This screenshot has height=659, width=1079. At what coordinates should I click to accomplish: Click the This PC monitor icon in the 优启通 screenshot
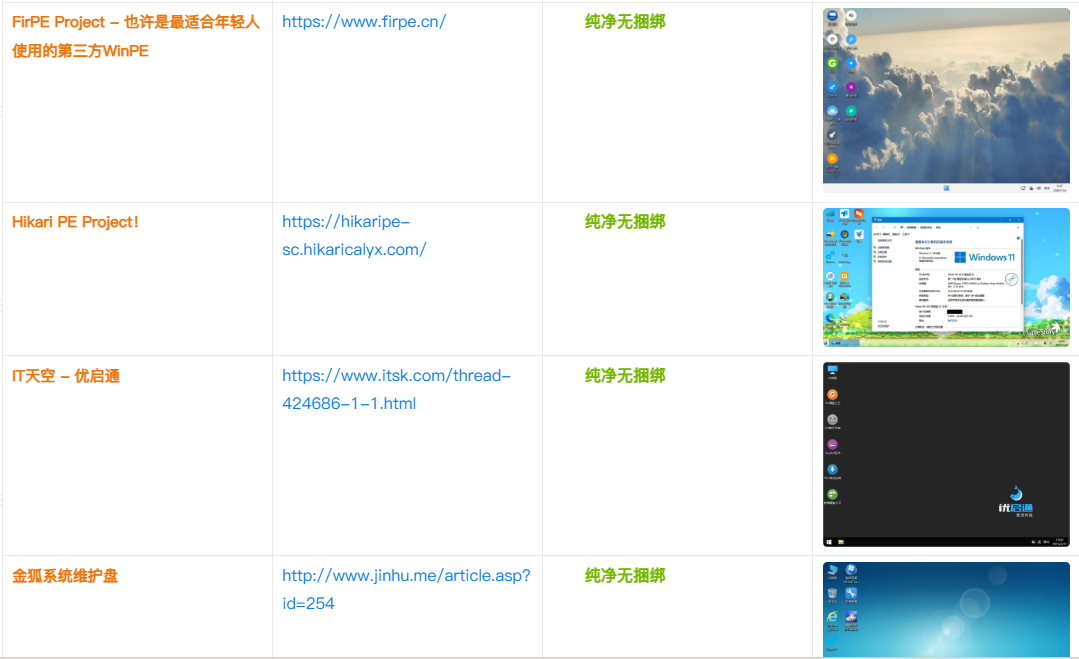point(832,371)
